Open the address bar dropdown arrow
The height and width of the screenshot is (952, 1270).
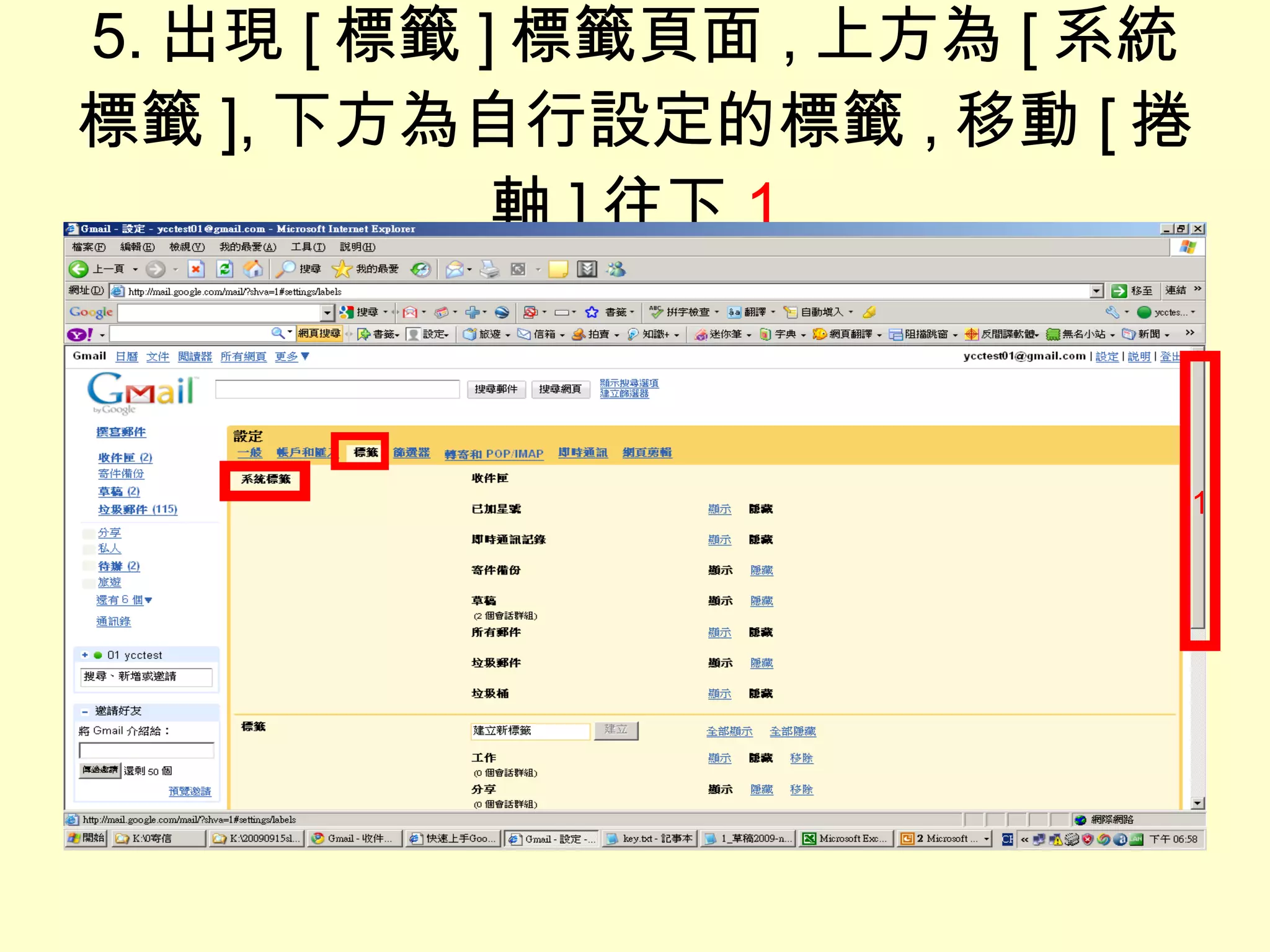(1096, 291)
